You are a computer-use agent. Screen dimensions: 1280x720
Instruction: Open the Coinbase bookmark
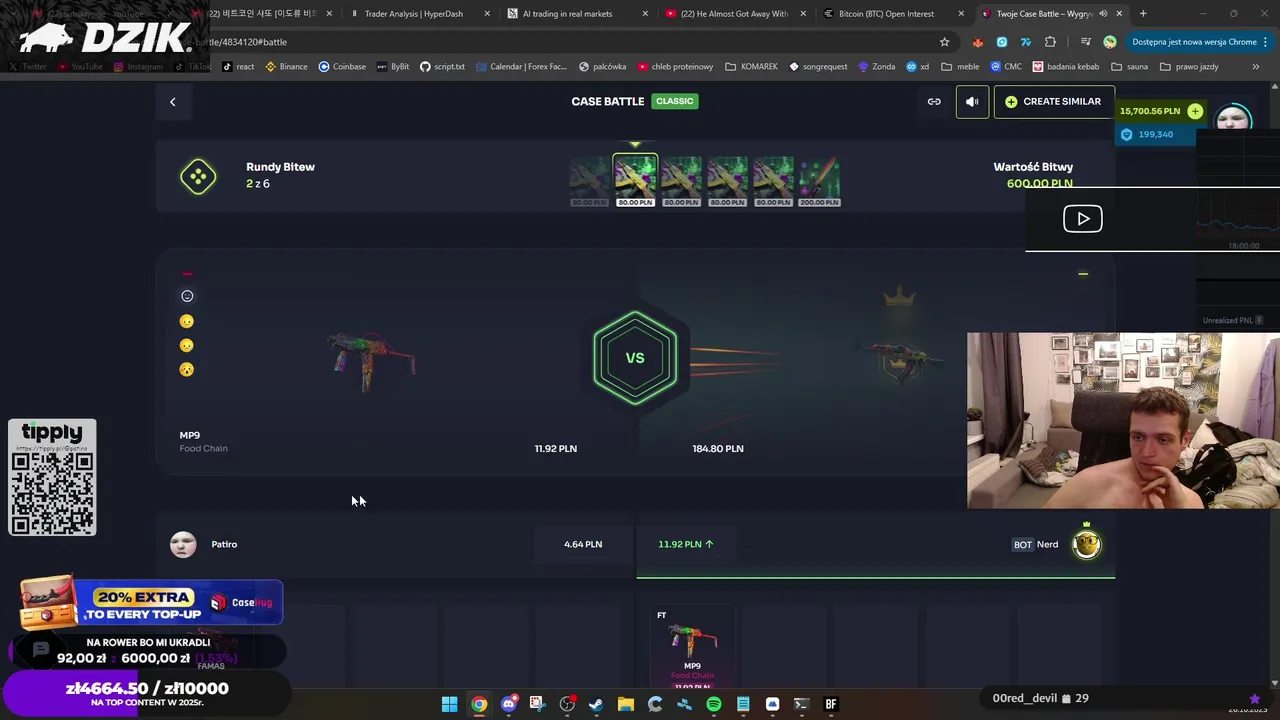pyautogui.click(x=342, y=67)
